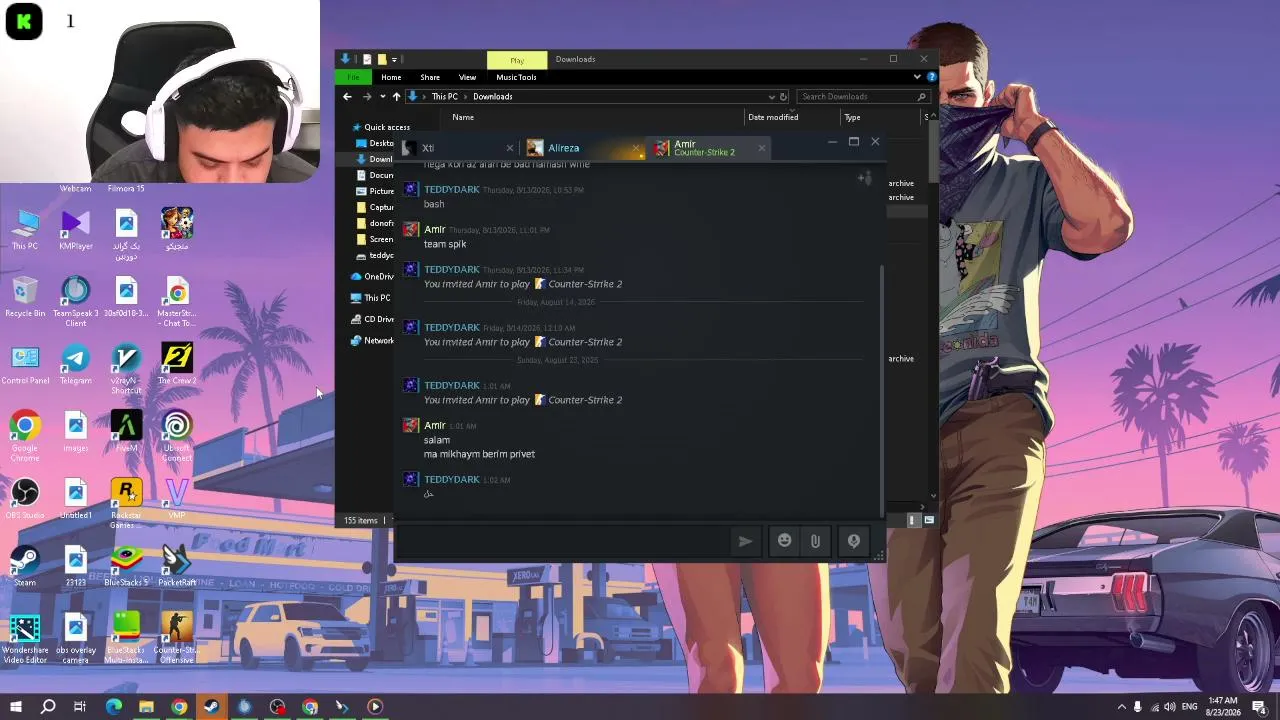
Task: Go up one folder level in Explorer
Action: point(396,97)
